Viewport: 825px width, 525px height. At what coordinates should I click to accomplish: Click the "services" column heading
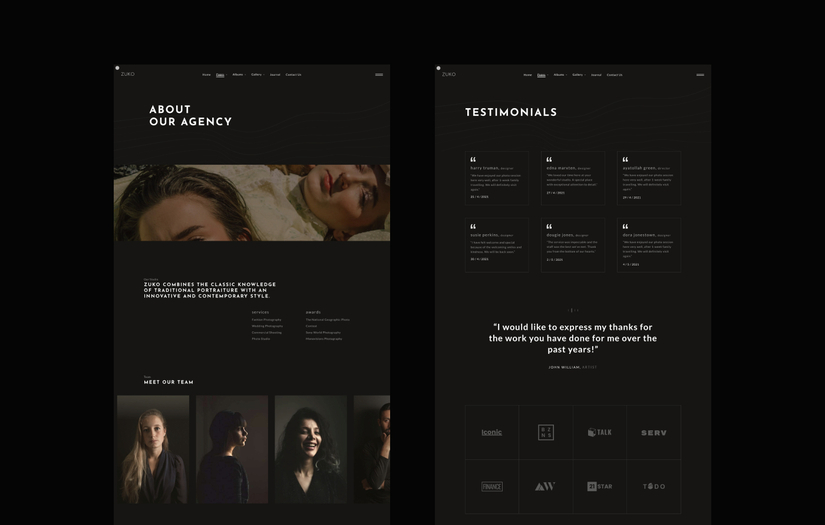260,312
